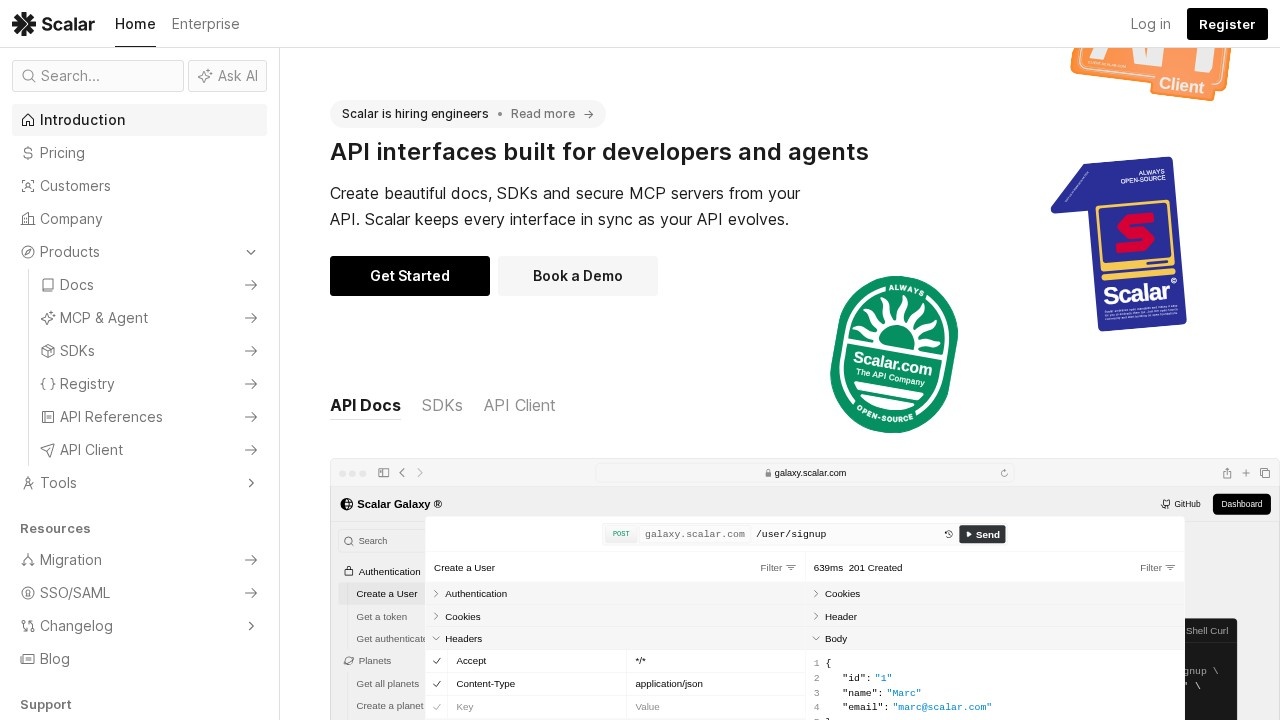The width and height of the screenshot is (1280, 720).
Task: Open the Filter dropdown in Create a User panel
Action: point(778,568)
